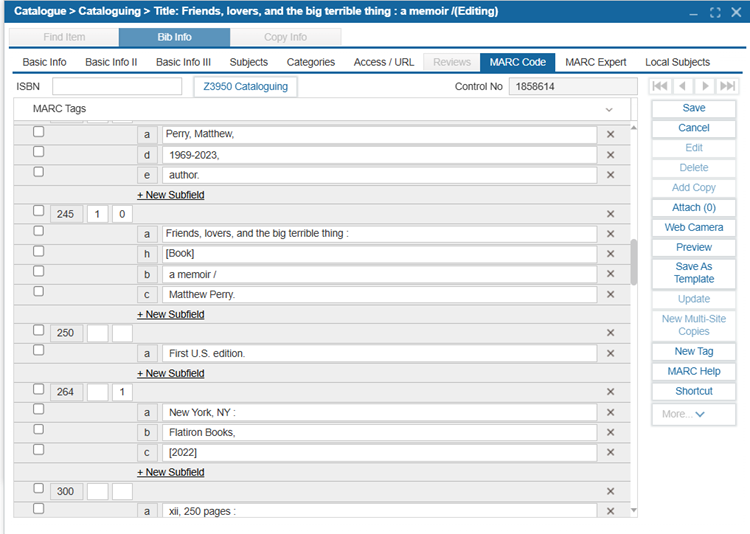Delete the 250 tag row
Viewport: 750px width, 534px height.
(x=610, y=333)
